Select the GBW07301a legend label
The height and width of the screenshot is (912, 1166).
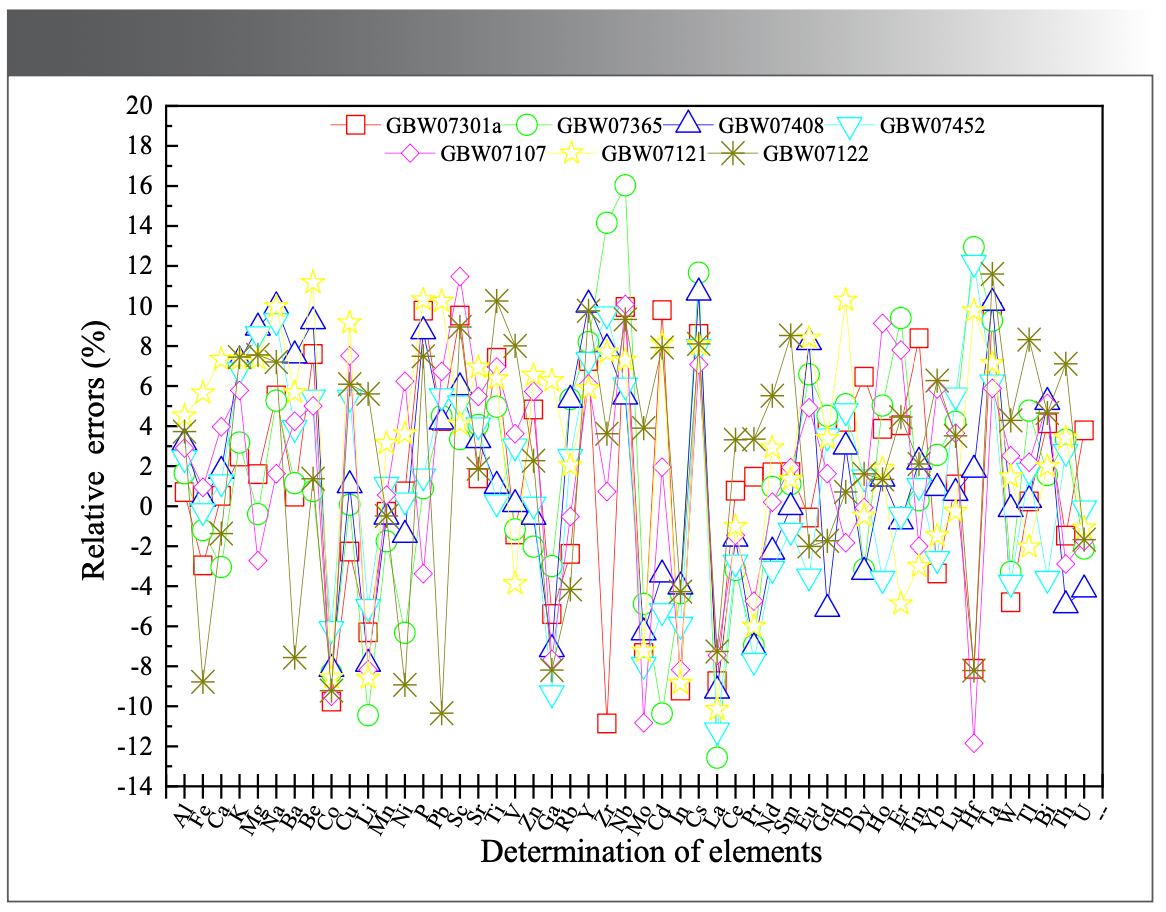(x=444, y=125)
